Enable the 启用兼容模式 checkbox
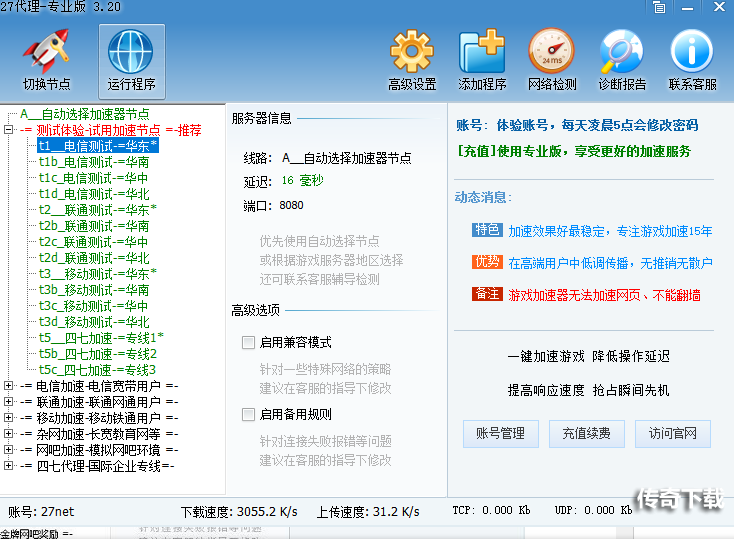734x543 pixels. pyautogui.click(x=248, y=343)
